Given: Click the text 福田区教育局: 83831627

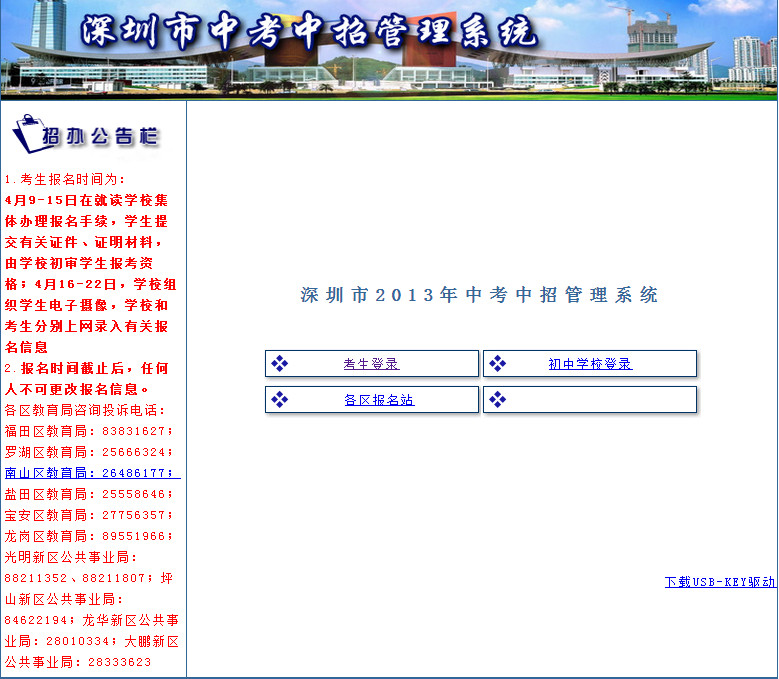Looking at the screenshot, I should coord(88,431).
